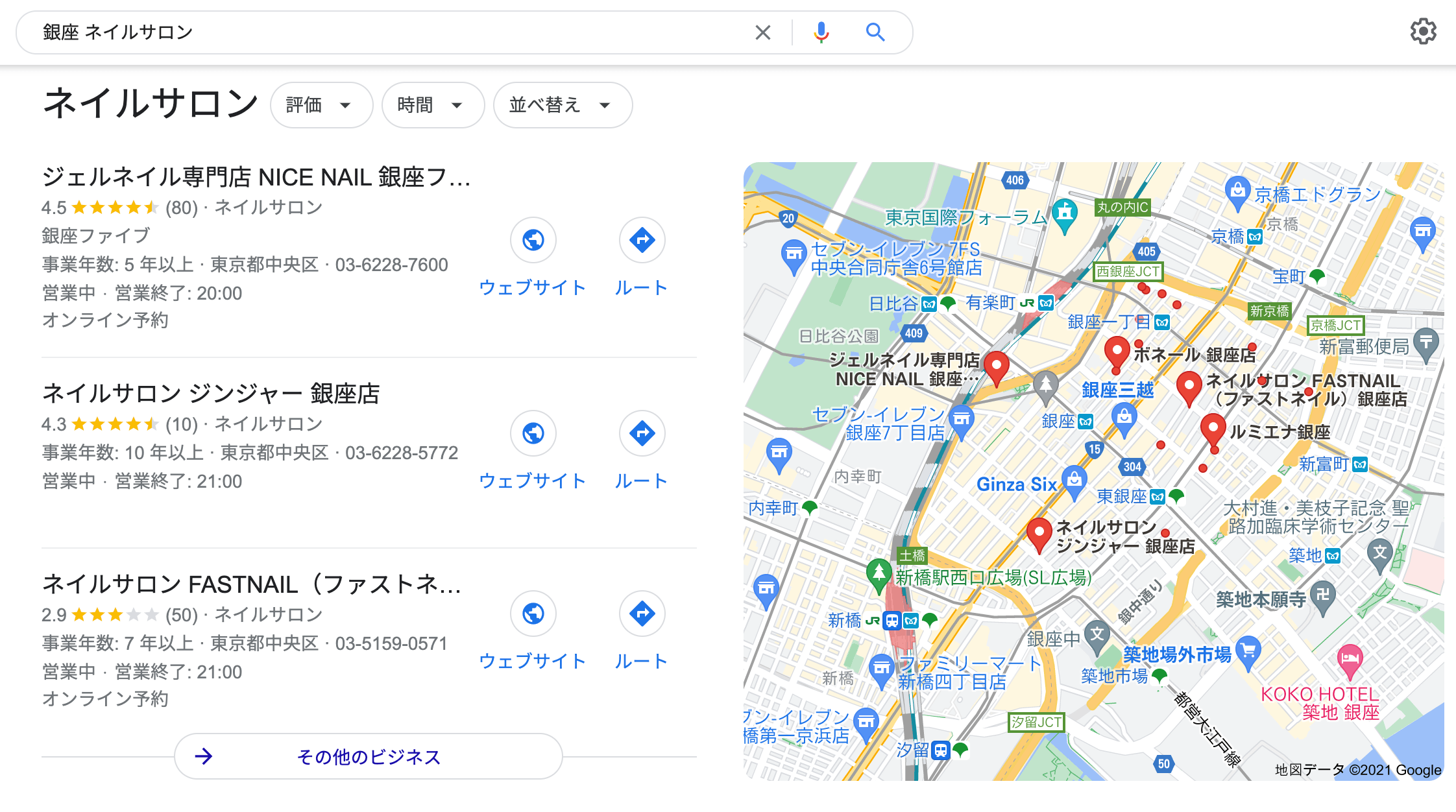The height and width of the screenshot is (812, 1456).
Task: Click the 銀座ファイブ location text
Action: coord(96,235)
